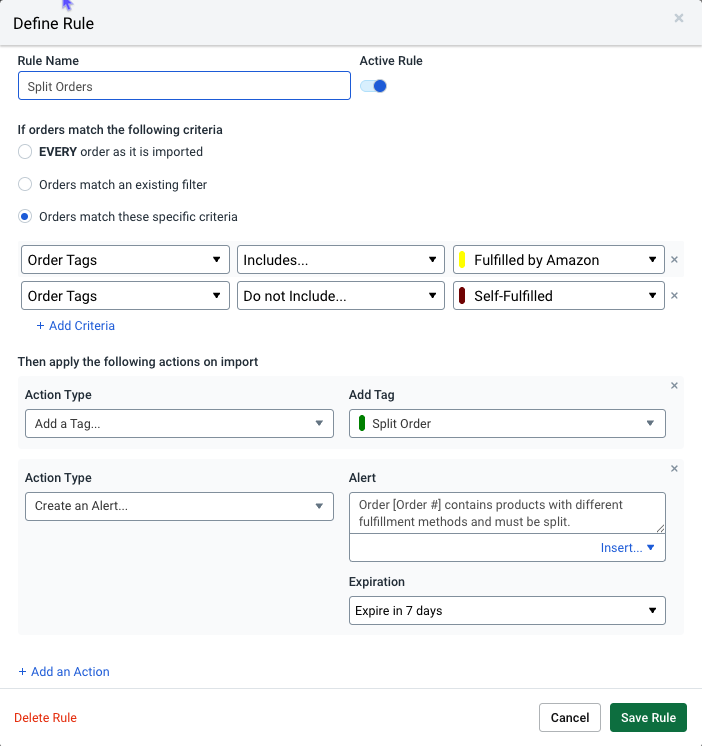The width and height of the screenshot is (702, 746).
Task: Open the Fulfilled by Amazon tag dropdown
Action: click(559, 260)
